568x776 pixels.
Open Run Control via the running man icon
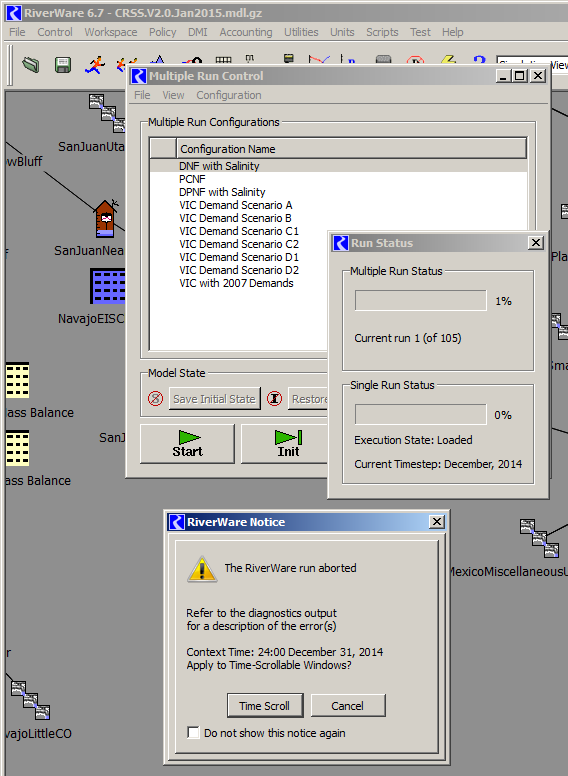[x=95, y=65]
